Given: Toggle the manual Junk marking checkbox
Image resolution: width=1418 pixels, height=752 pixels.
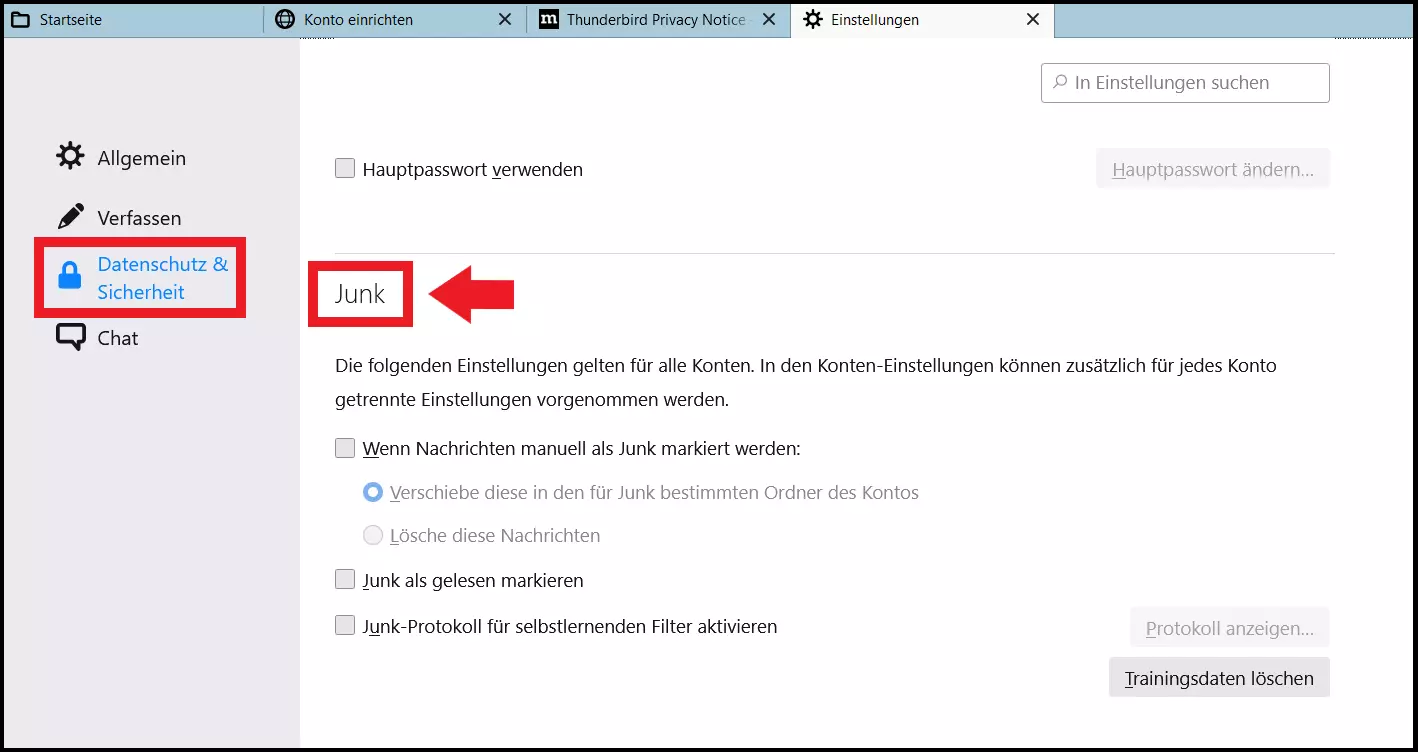Looking at the screenshot, I should (345, 448).
